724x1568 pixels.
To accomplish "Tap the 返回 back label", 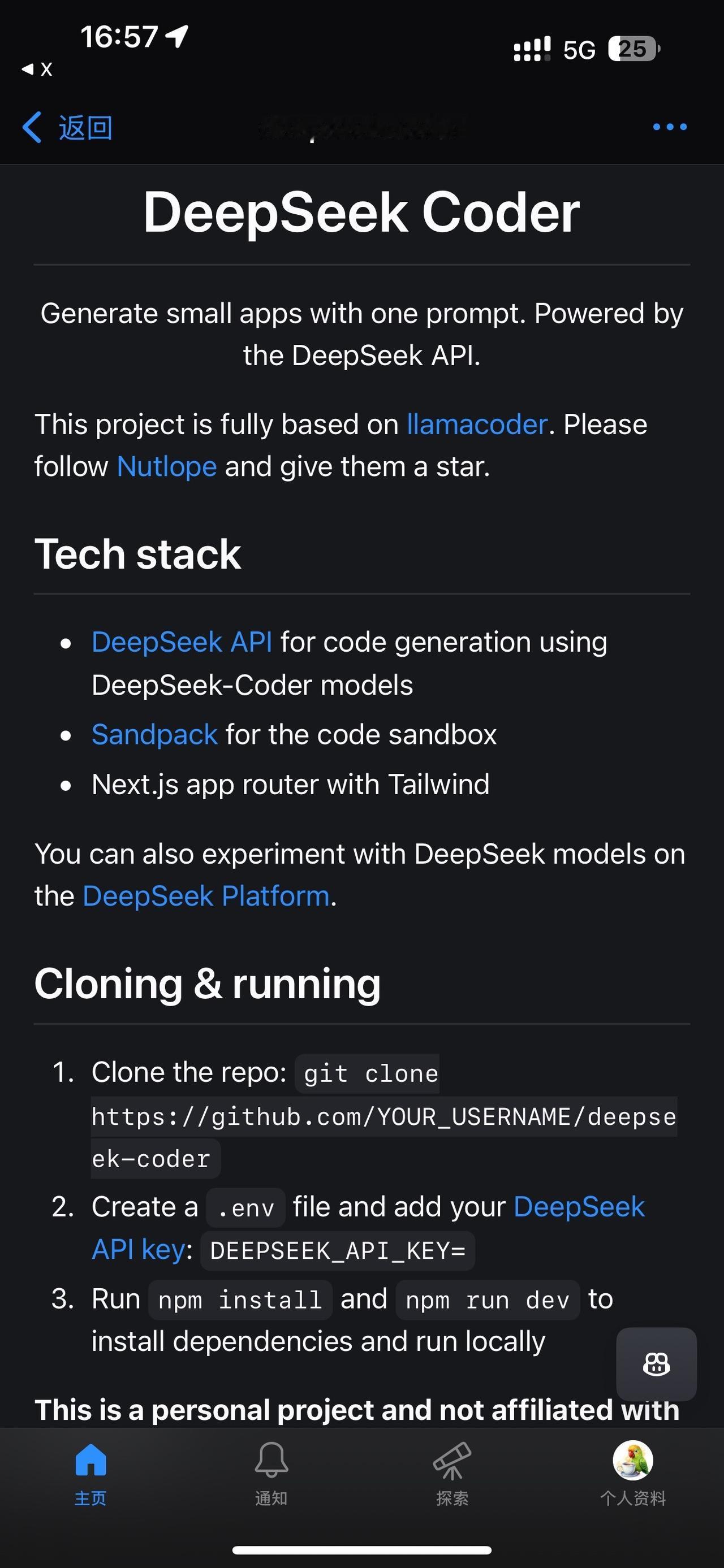I will tap(85, 128).
